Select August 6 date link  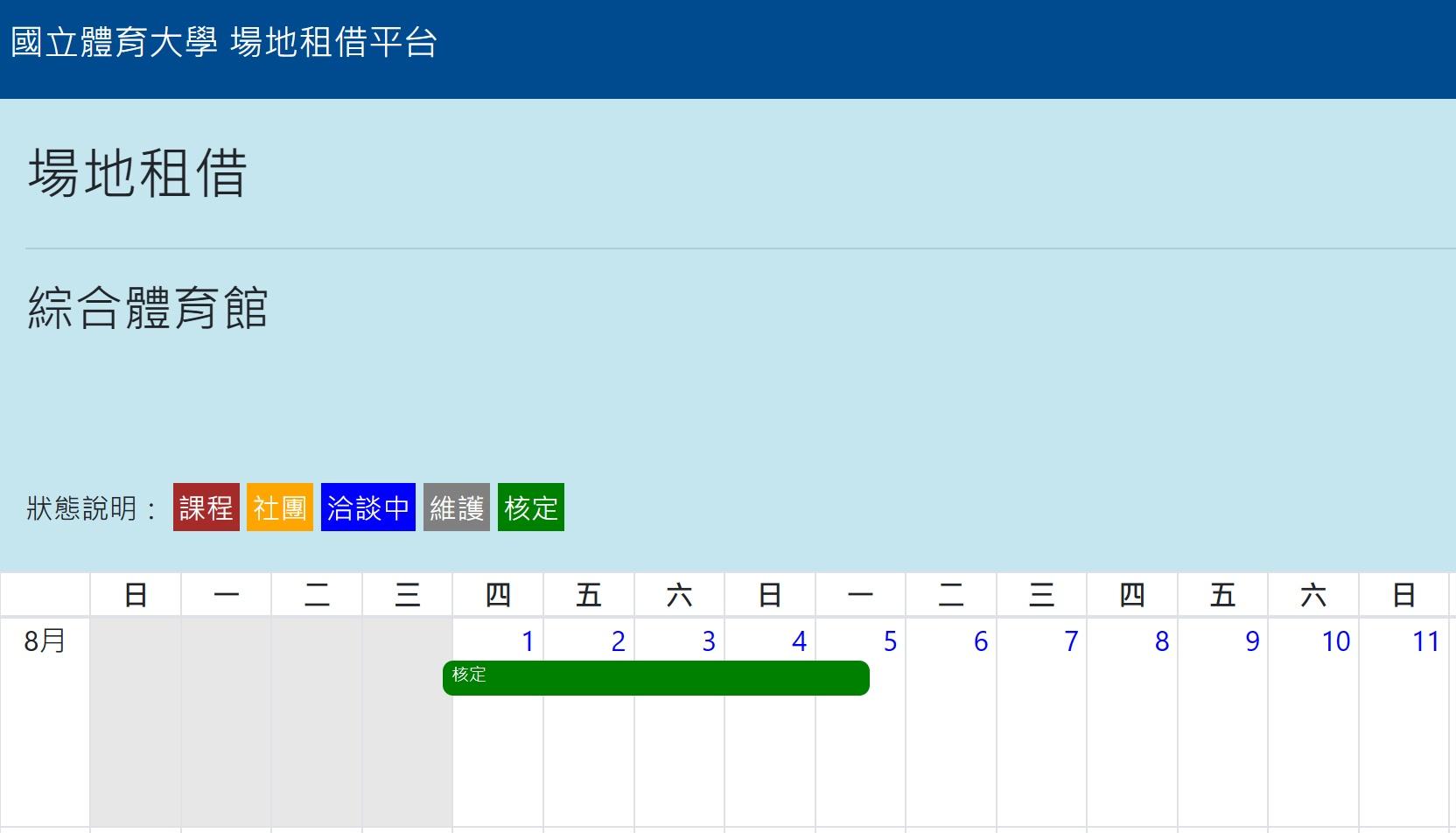click(980, 641)
